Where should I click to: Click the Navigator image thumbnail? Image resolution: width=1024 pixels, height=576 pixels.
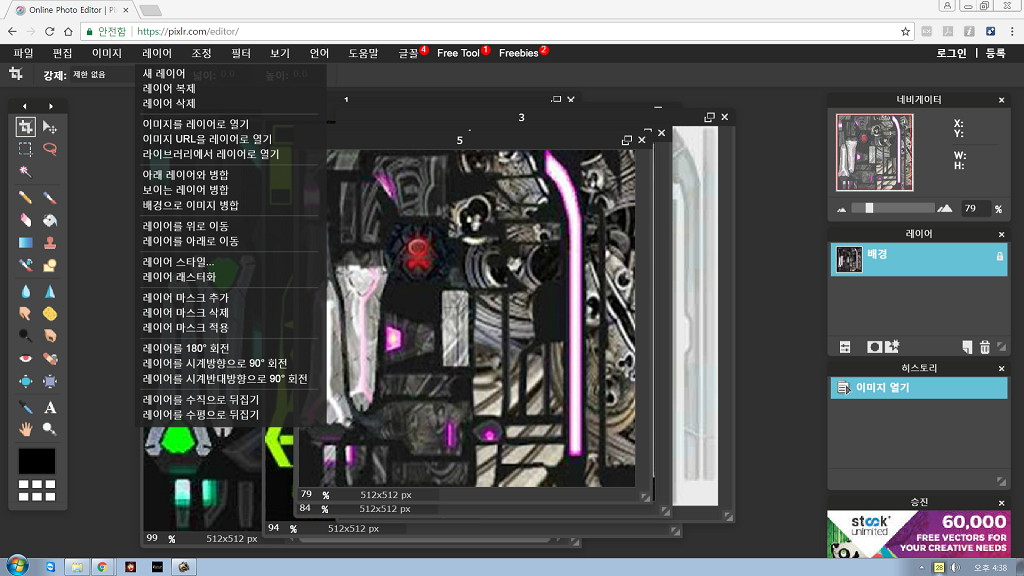click(874, 152)
